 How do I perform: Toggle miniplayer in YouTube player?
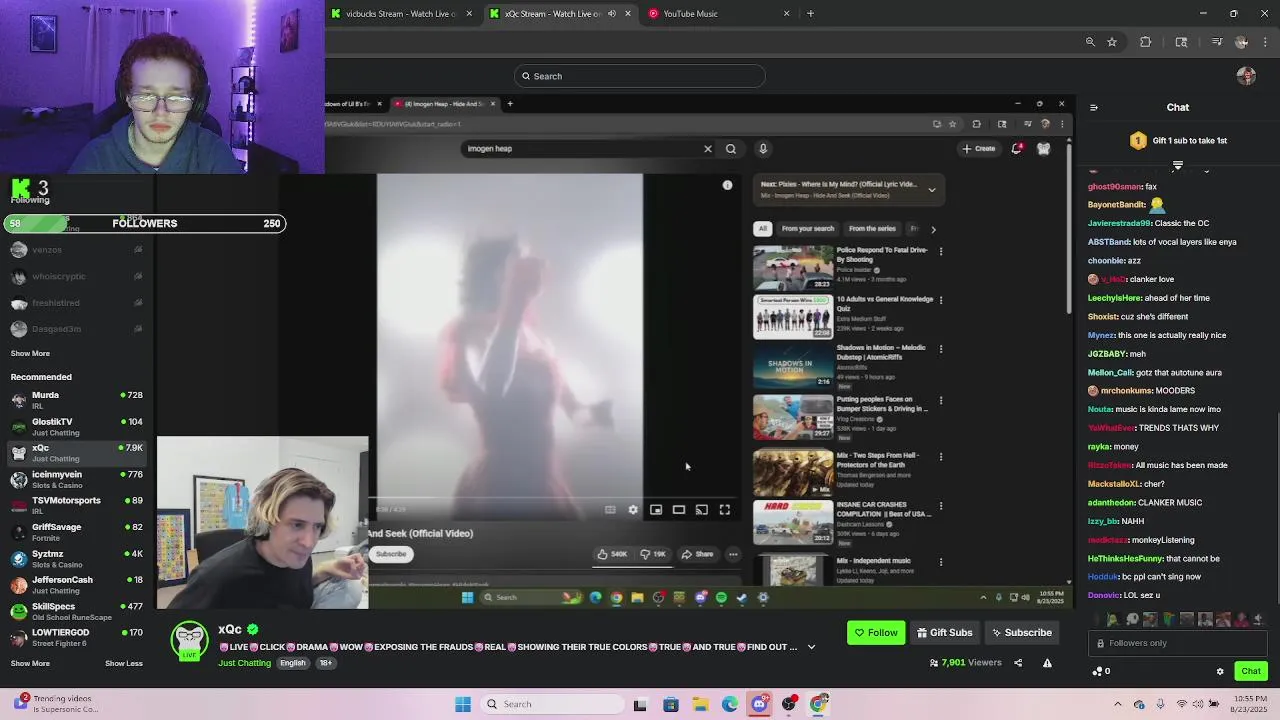point(656,510)
